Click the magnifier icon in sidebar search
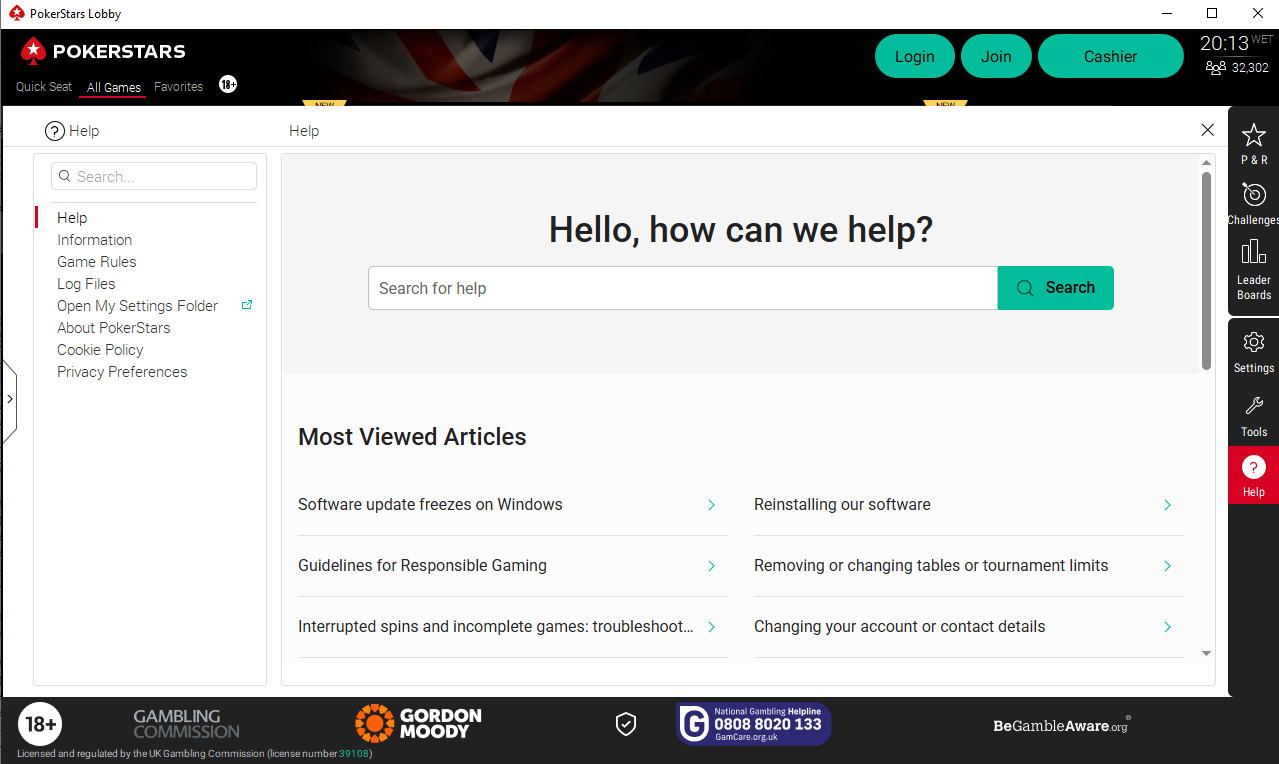Screen dimensions: 1279x764 65,176
